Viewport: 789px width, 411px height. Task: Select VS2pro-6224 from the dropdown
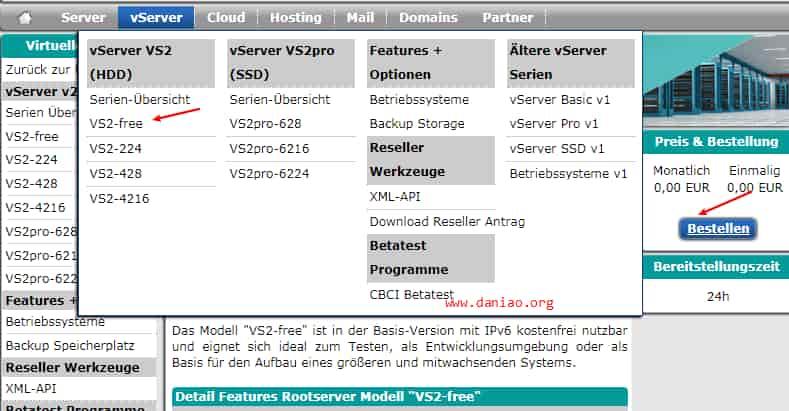(x=269, y=173)
